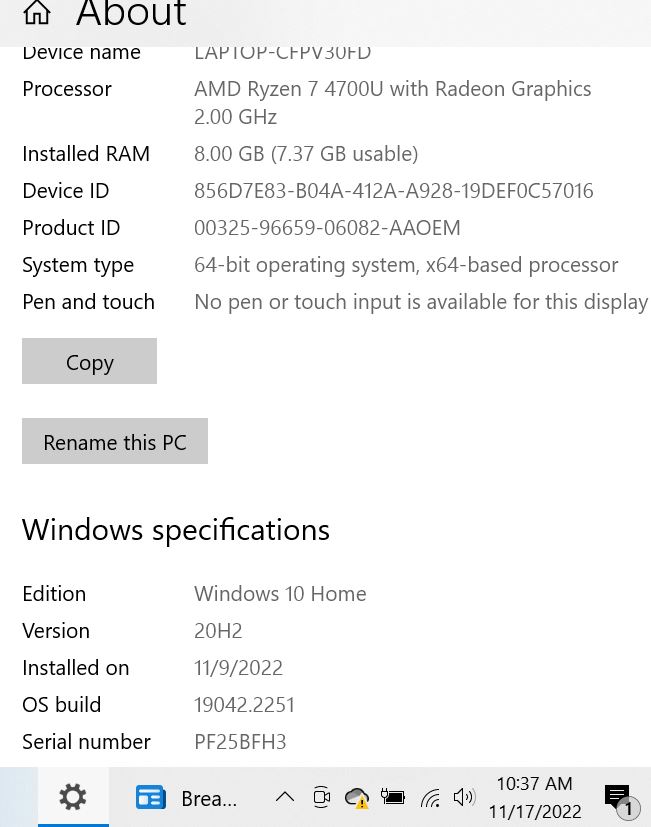Check the battery power tray icon
This screenshot has width=651, height=827.
pyautogui.click(x=393, y=796)
